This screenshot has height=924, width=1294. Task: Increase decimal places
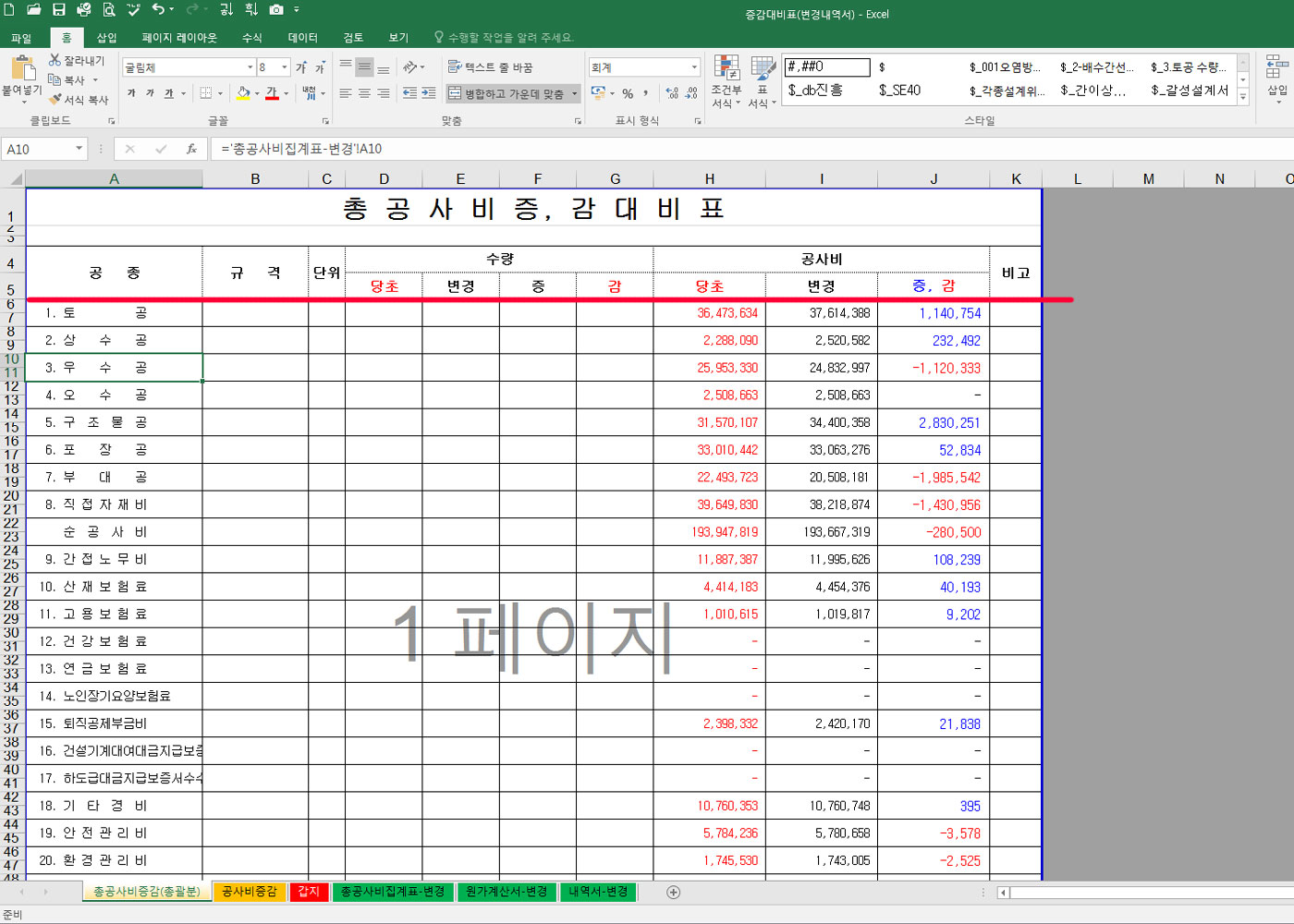pos(672,93)
